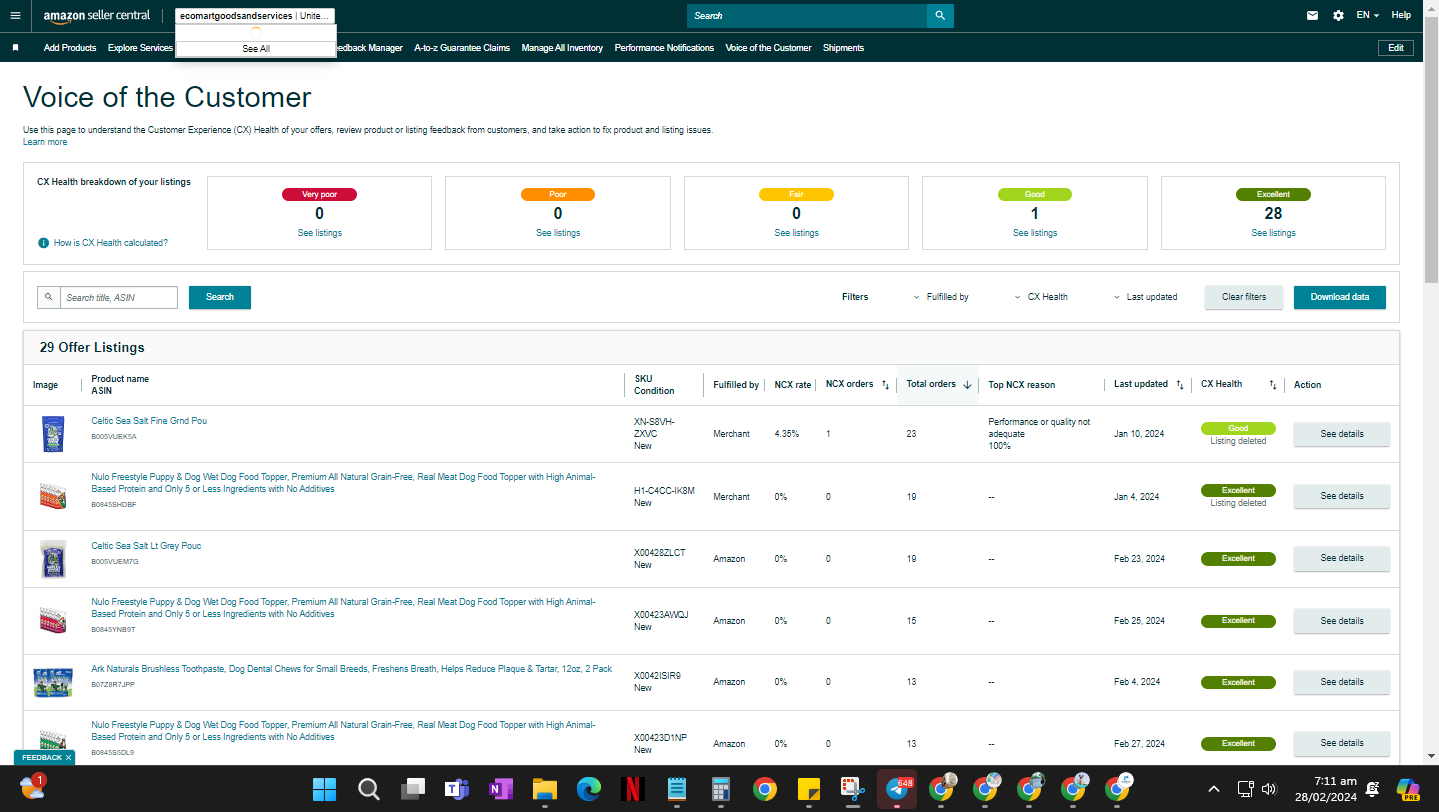Image resolution: width=1439 pixels, height=812 pixels.
Task: Open Snipping Tool from taskbar
Action: [853, 789]
